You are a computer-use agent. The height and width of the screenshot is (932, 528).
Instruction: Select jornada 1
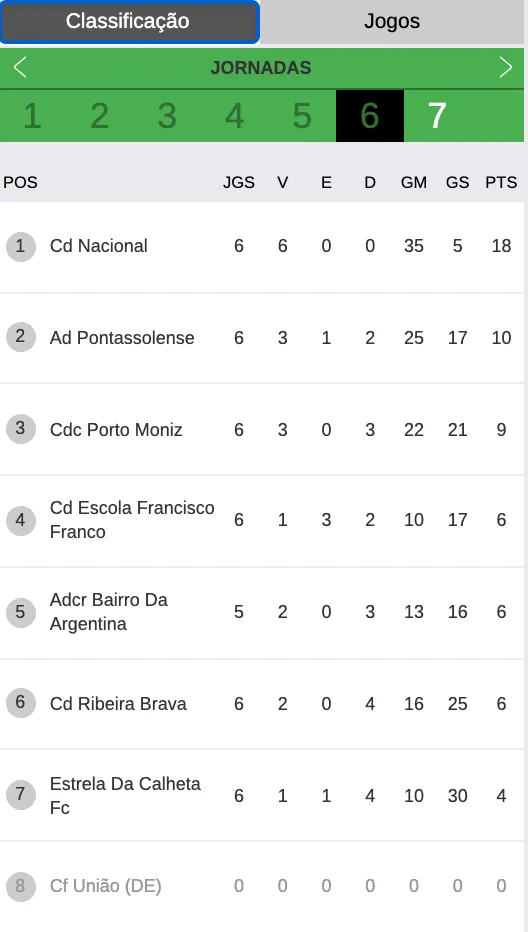coord(32,116)
